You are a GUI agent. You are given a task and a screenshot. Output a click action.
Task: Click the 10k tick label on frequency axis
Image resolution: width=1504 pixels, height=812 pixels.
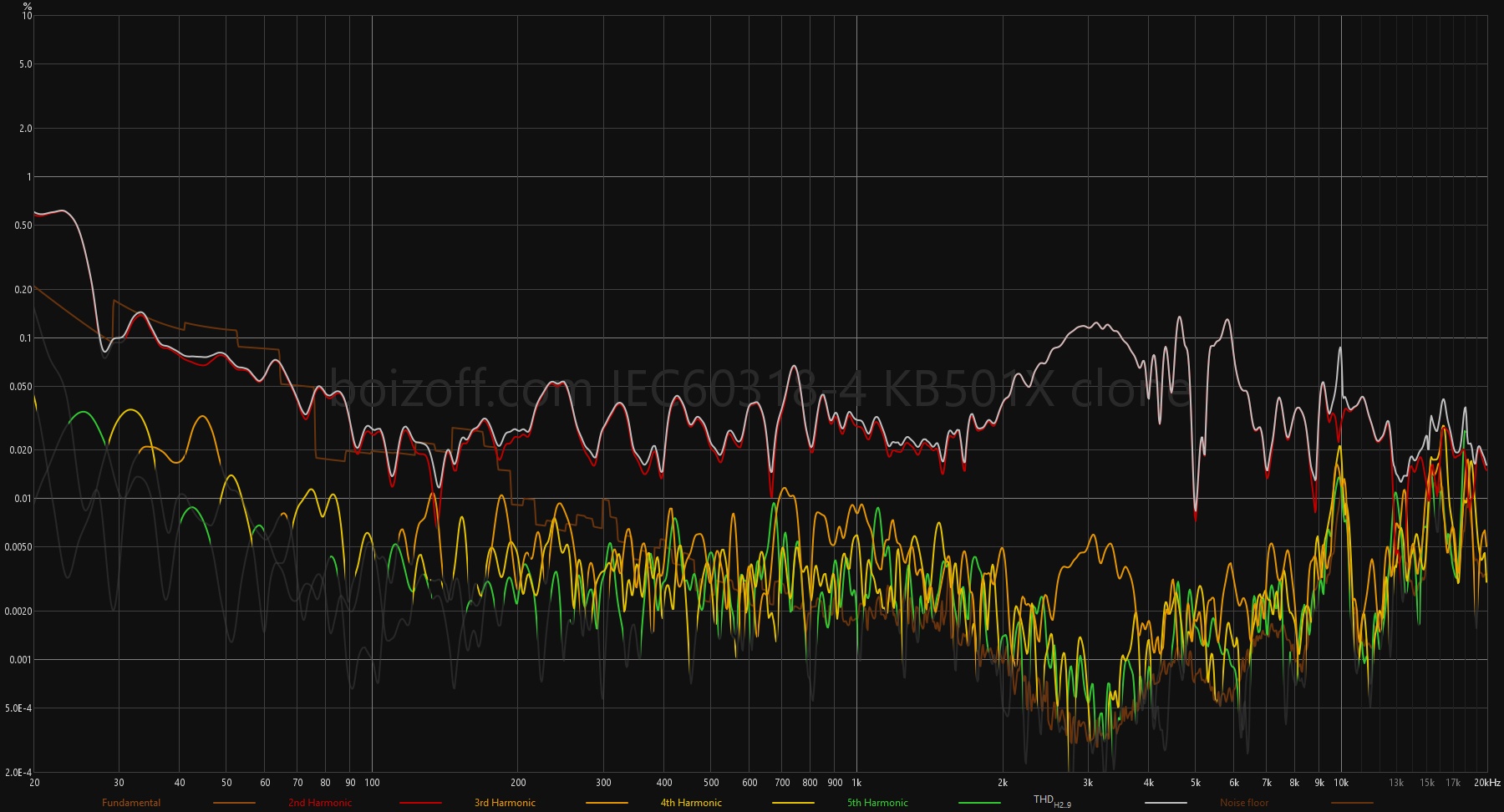(x=1341, y=783)
